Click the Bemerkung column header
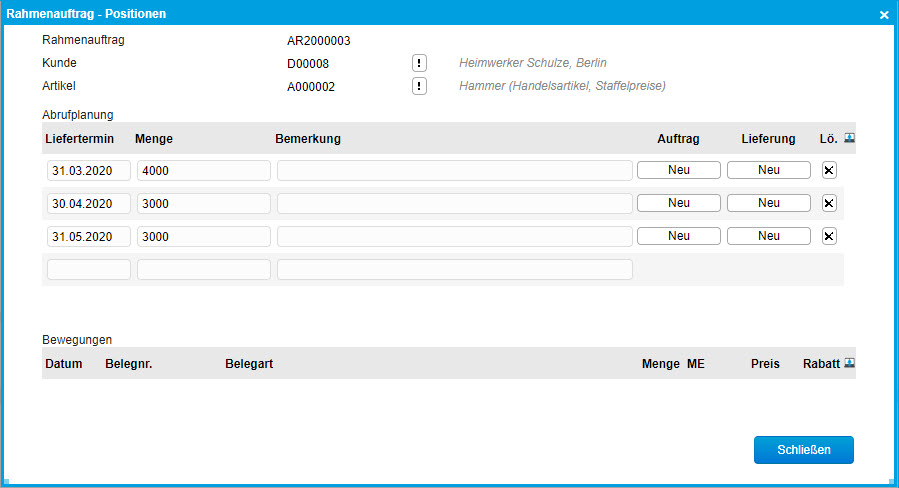 click(308, 139)
